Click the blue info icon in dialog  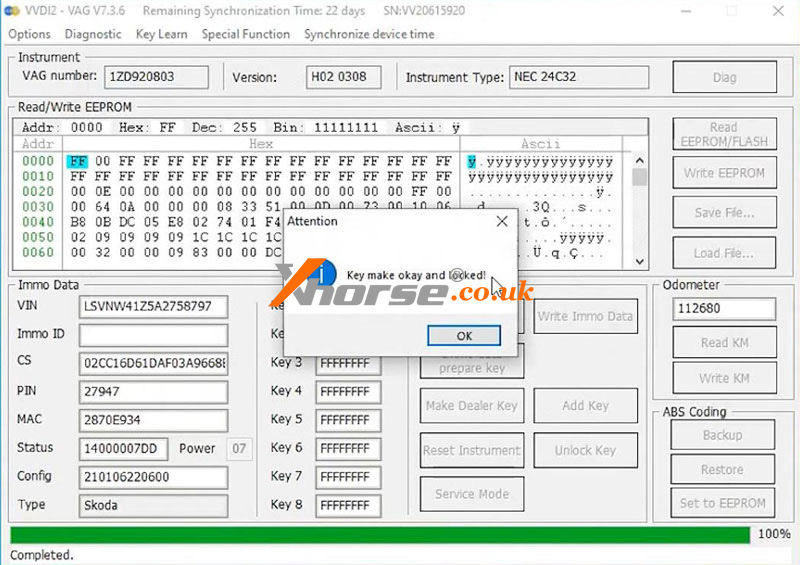coord(322,273)
